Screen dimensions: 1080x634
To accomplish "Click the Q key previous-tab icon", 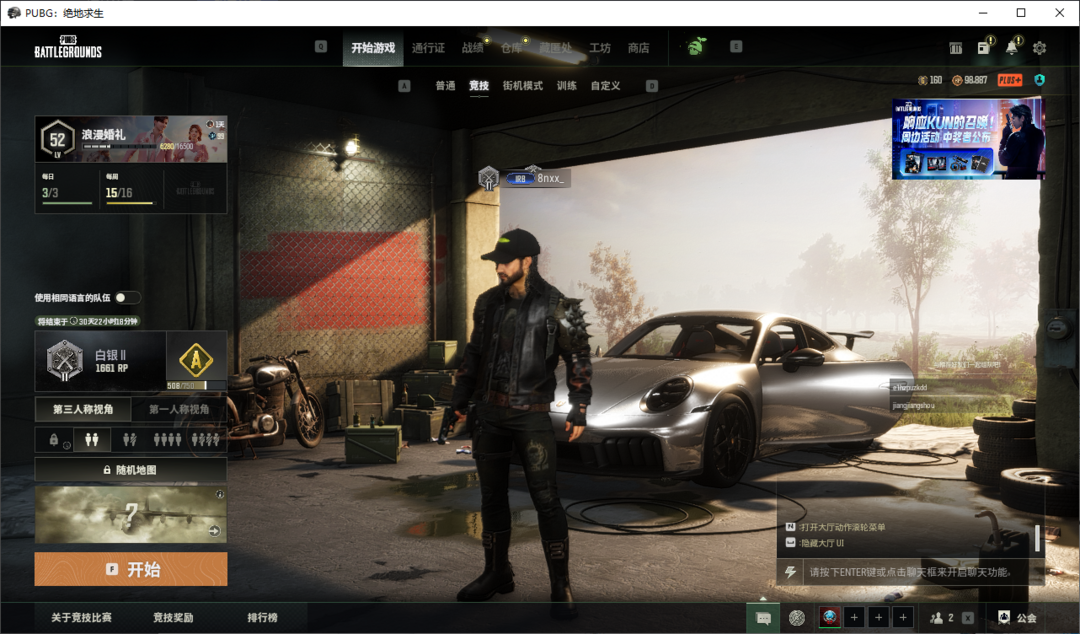I will click(321, 46).
